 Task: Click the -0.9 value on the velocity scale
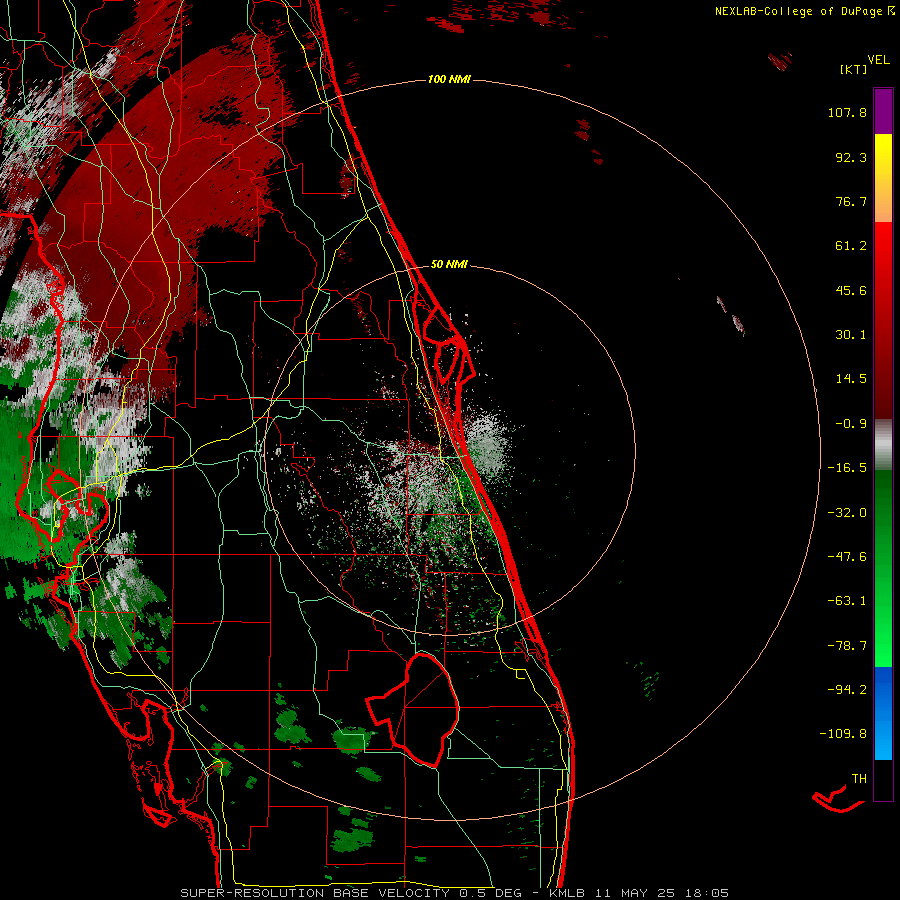(851, 424)
